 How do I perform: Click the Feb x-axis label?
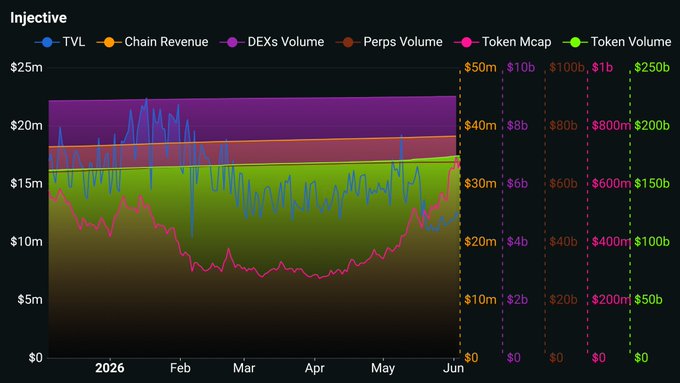[x=180, y=368]
